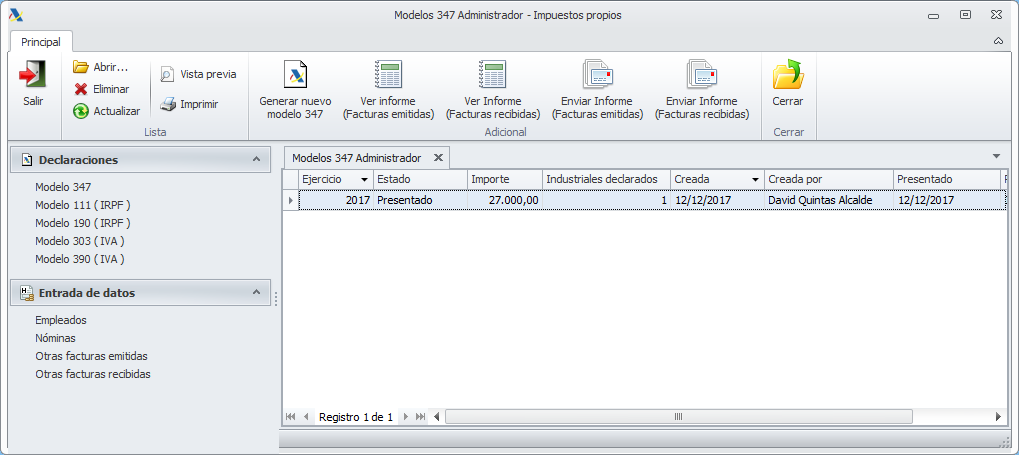Viewport: 1019px width, 455px height.
Task: Select the 2017 Ejercicio cell
Action: [x=336, y=200]
